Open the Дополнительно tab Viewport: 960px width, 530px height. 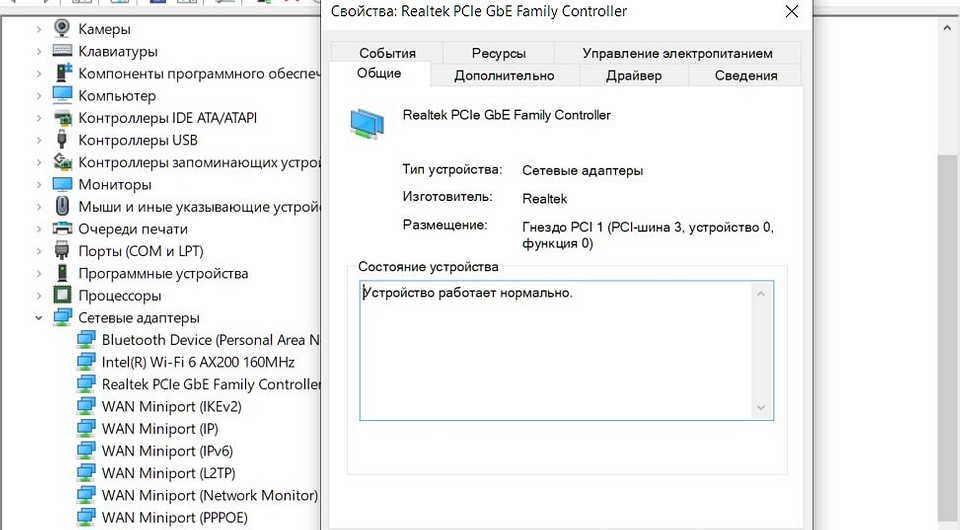[x=504, y=75]
